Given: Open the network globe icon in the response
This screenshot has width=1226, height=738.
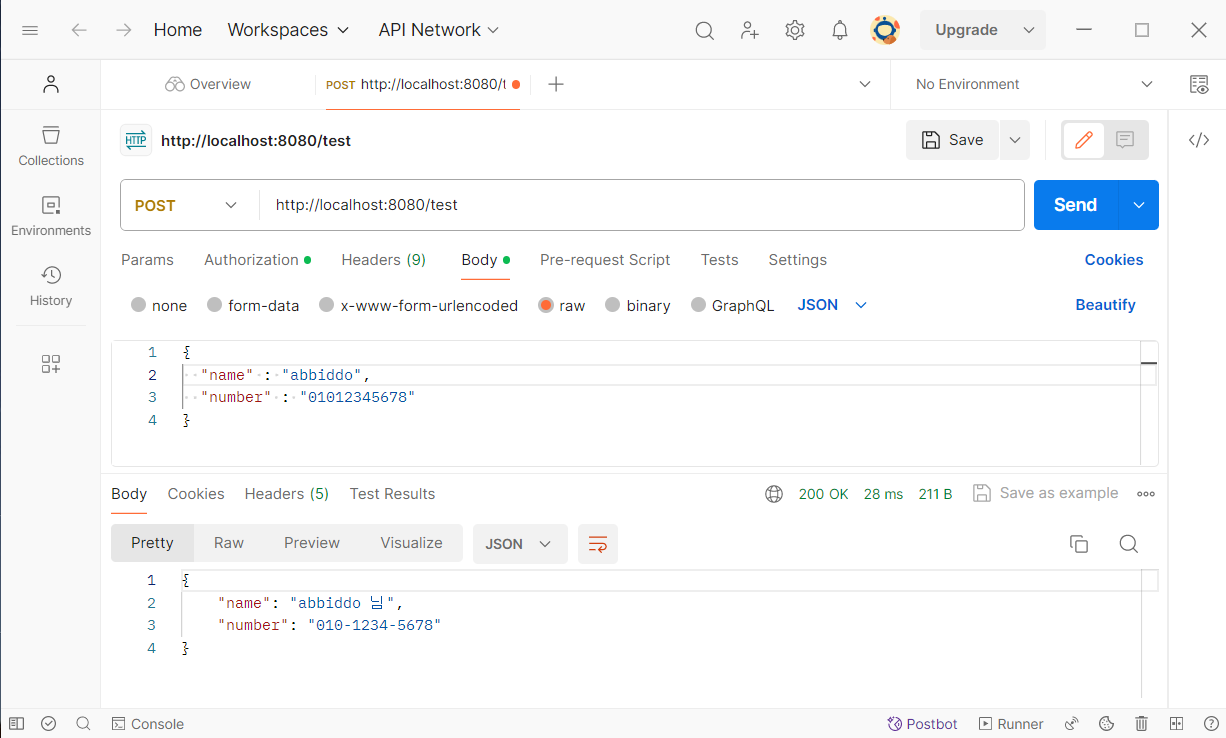Looking at the screenshot, I should point(774,493).
